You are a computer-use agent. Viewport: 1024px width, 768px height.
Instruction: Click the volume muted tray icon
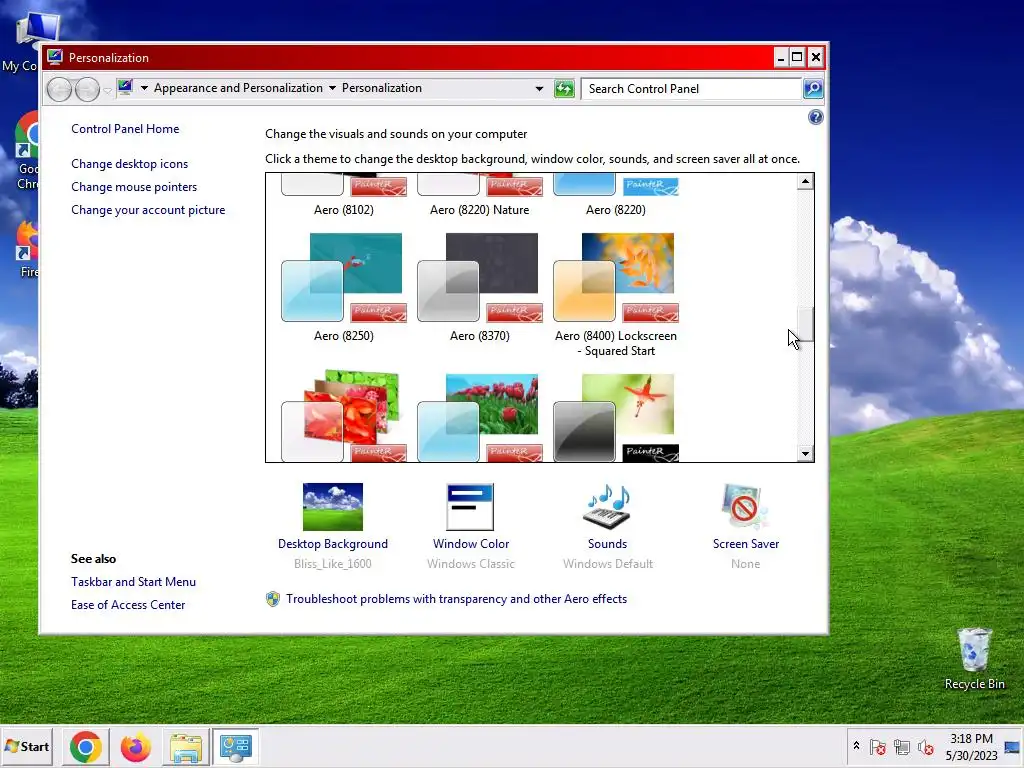(x=925, y=747)
